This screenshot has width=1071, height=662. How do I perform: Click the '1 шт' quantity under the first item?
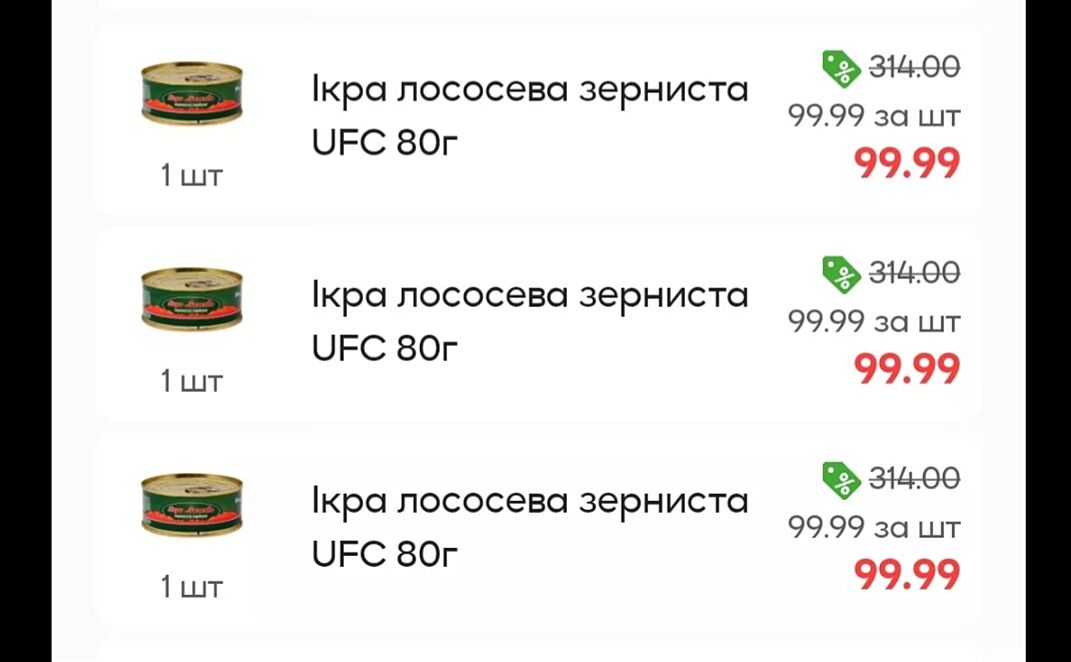pos(191,176)
